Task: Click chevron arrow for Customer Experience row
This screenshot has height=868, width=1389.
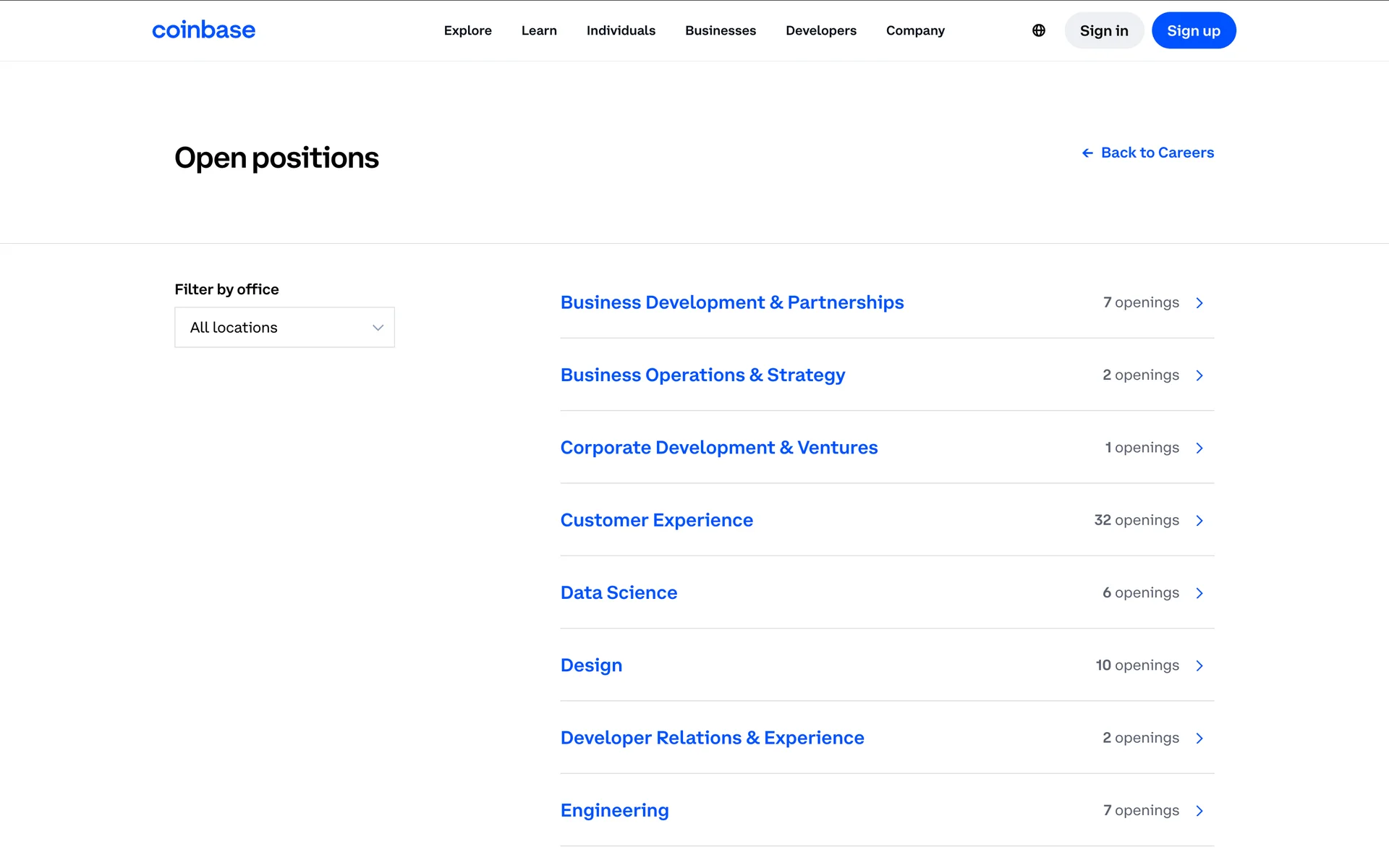Action: [x=1199, y=521]
